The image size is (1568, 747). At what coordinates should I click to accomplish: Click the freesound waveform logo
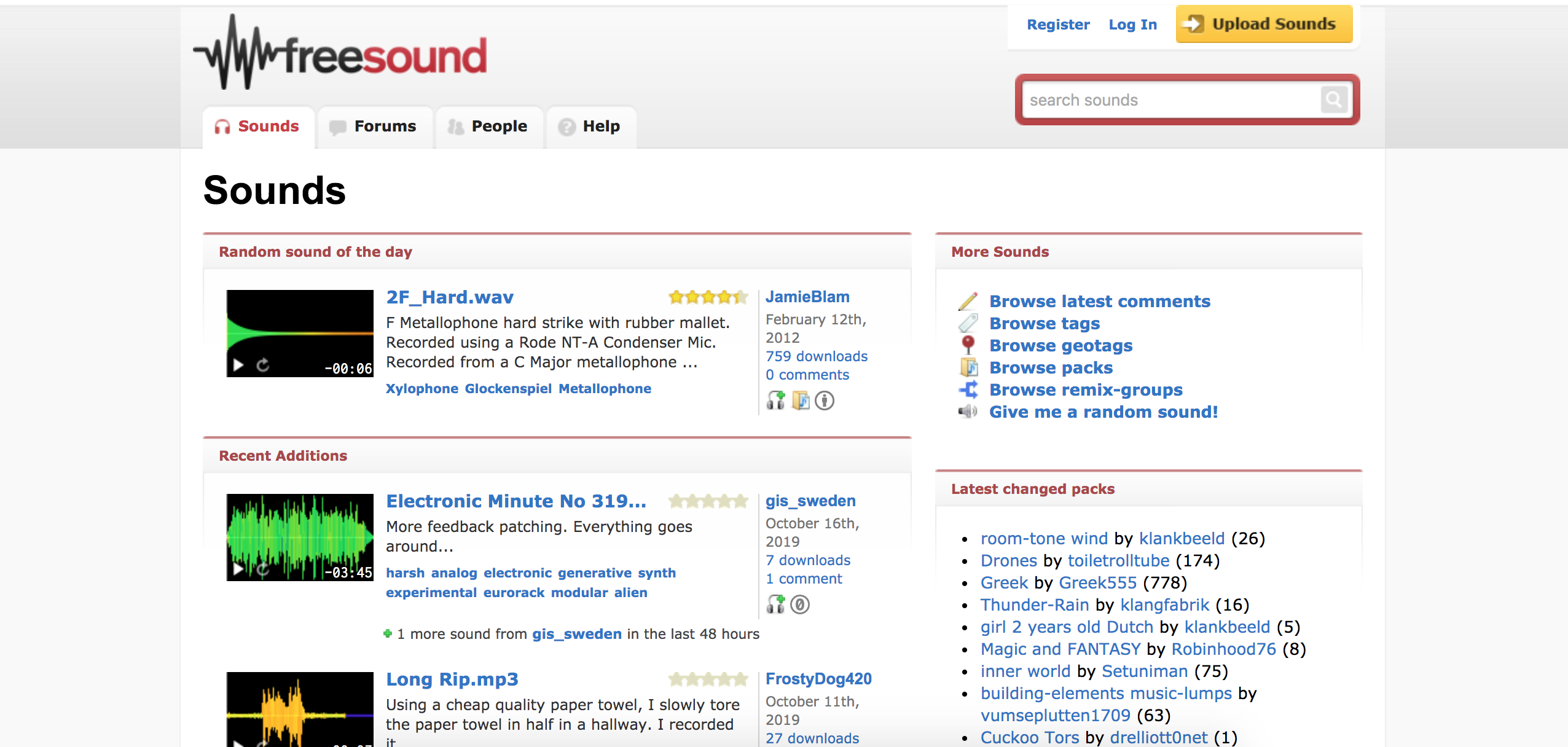pos(340,53)
